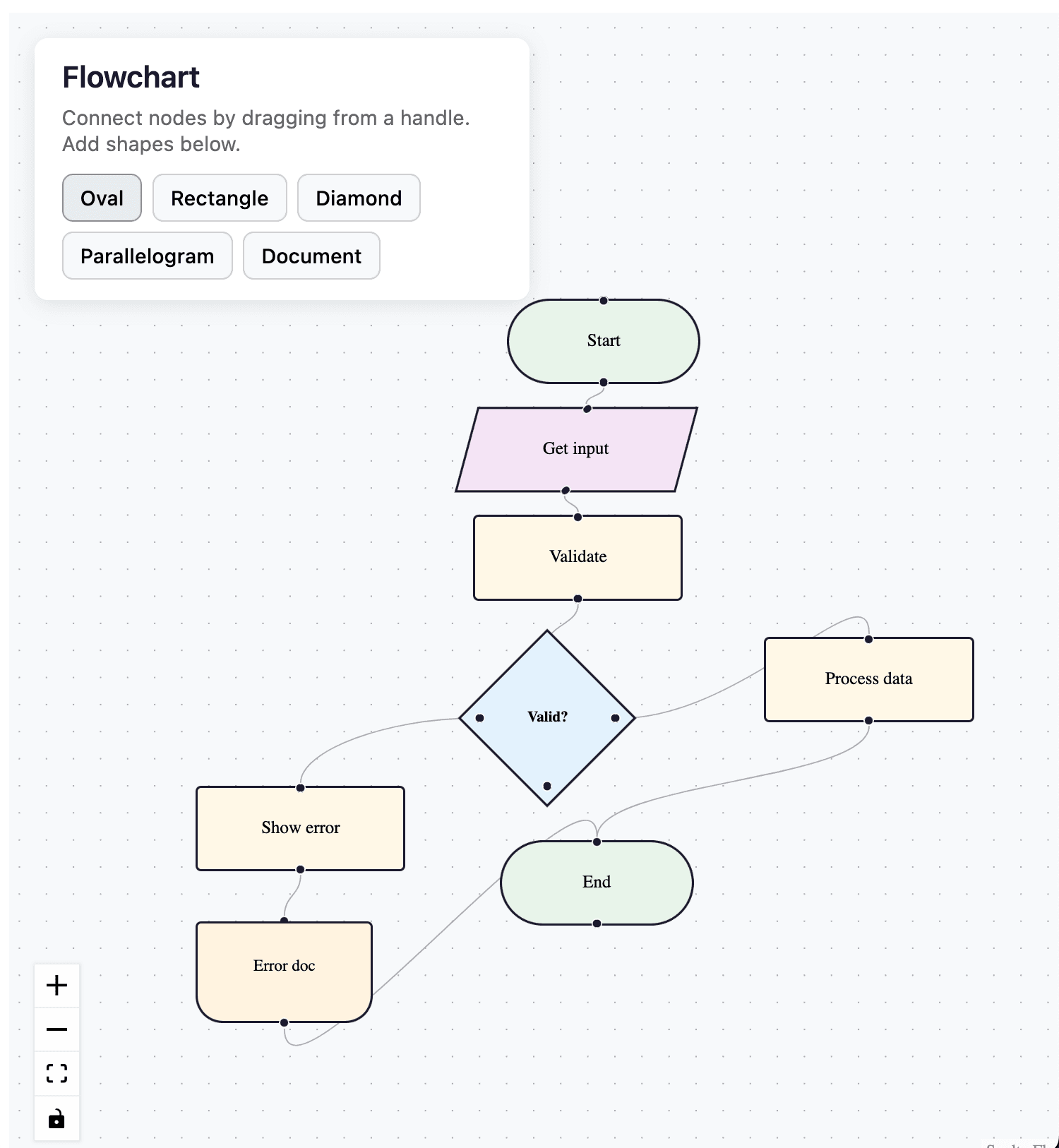Add a Parallelogram shape
The height and width of the screenshot is (1148, 1059).
pos(147,256)
